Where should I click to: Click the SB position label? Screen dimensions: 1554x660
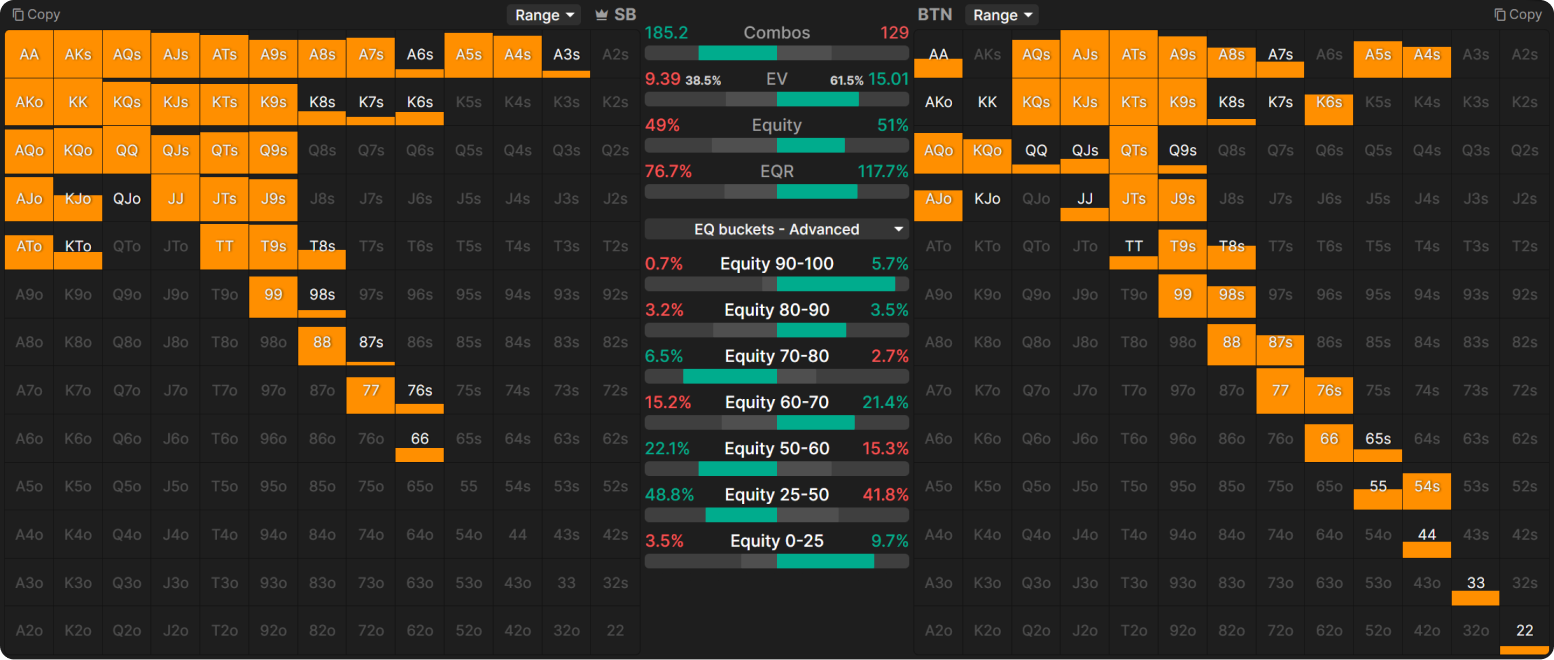point(625,15)
